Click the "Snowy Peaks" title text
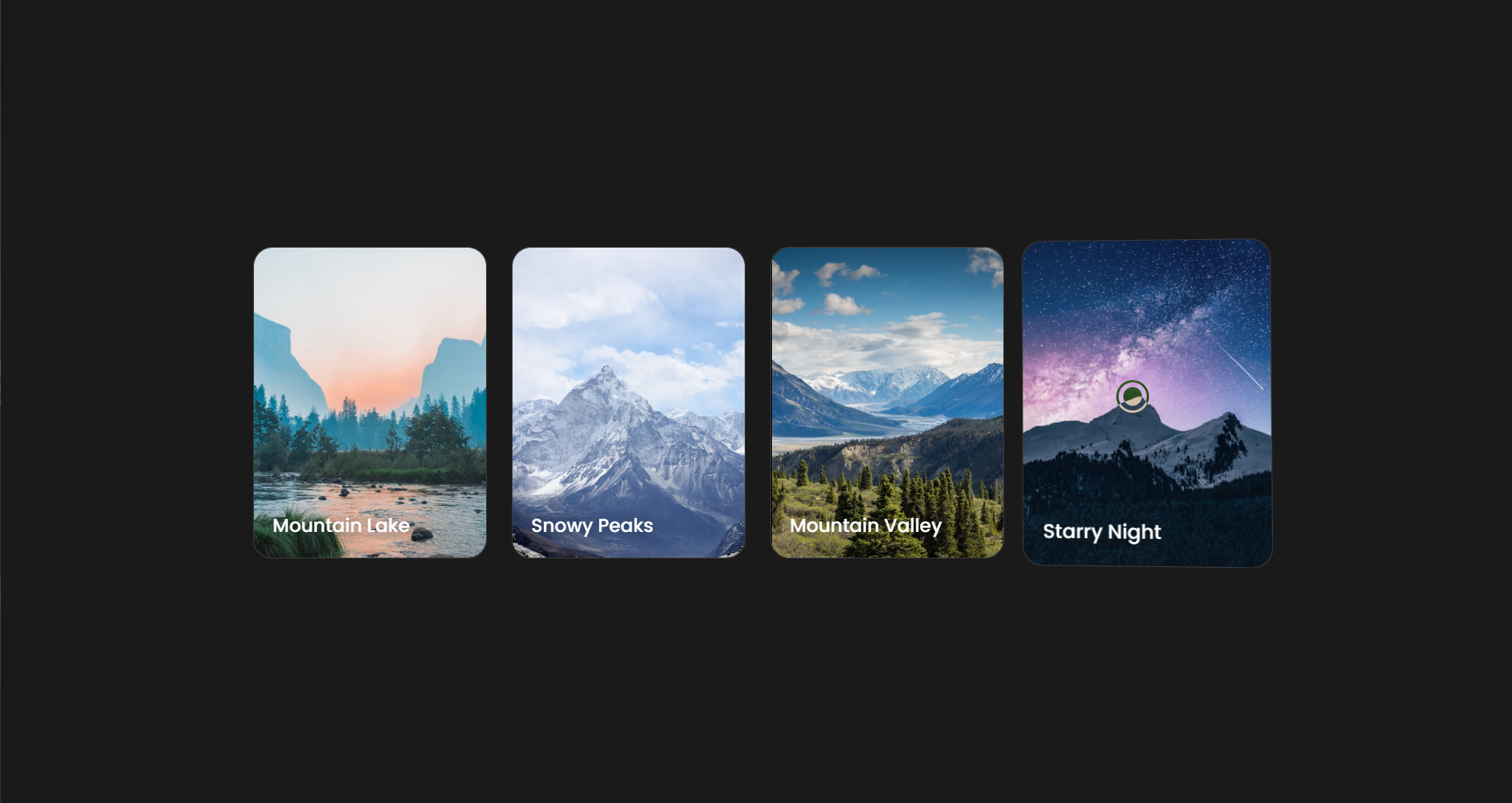This screenshot has height=803, width=1512. point(592,526)
